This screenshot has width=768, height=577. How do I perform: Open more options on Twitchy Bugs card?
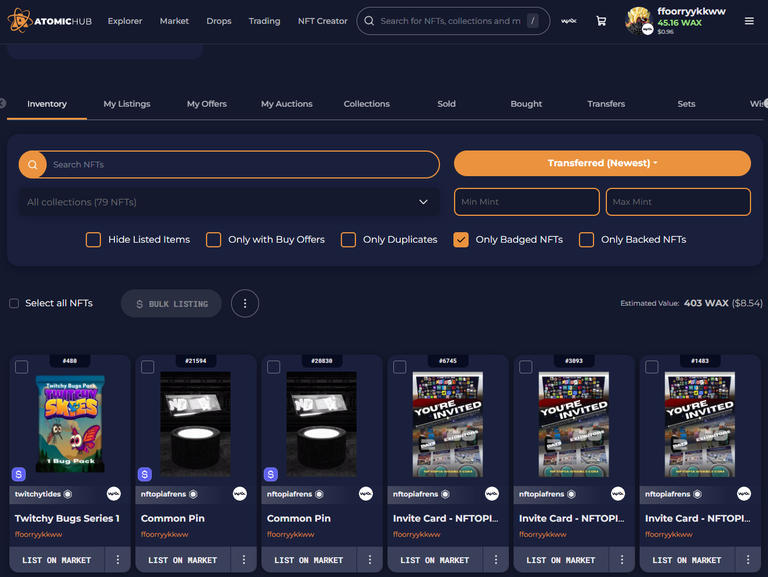click(x=118, y=559)
